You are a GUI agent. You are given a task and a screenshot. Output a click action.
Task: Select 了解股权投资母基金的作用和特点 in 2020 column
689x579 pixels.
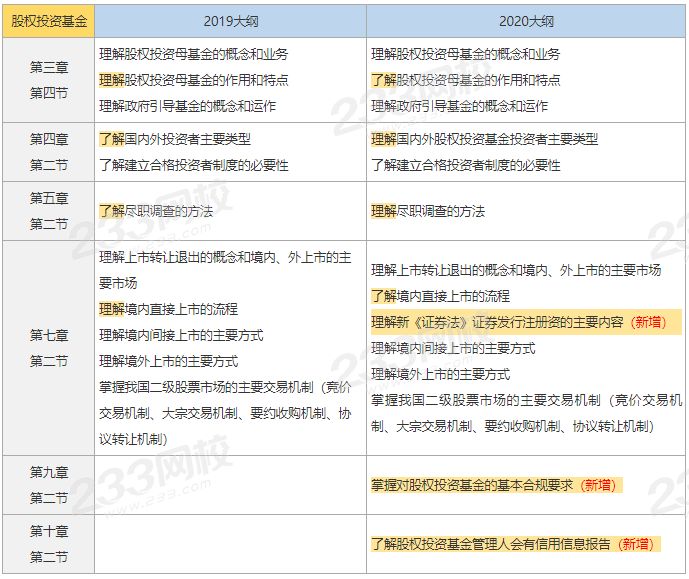(x=466, y=80)
